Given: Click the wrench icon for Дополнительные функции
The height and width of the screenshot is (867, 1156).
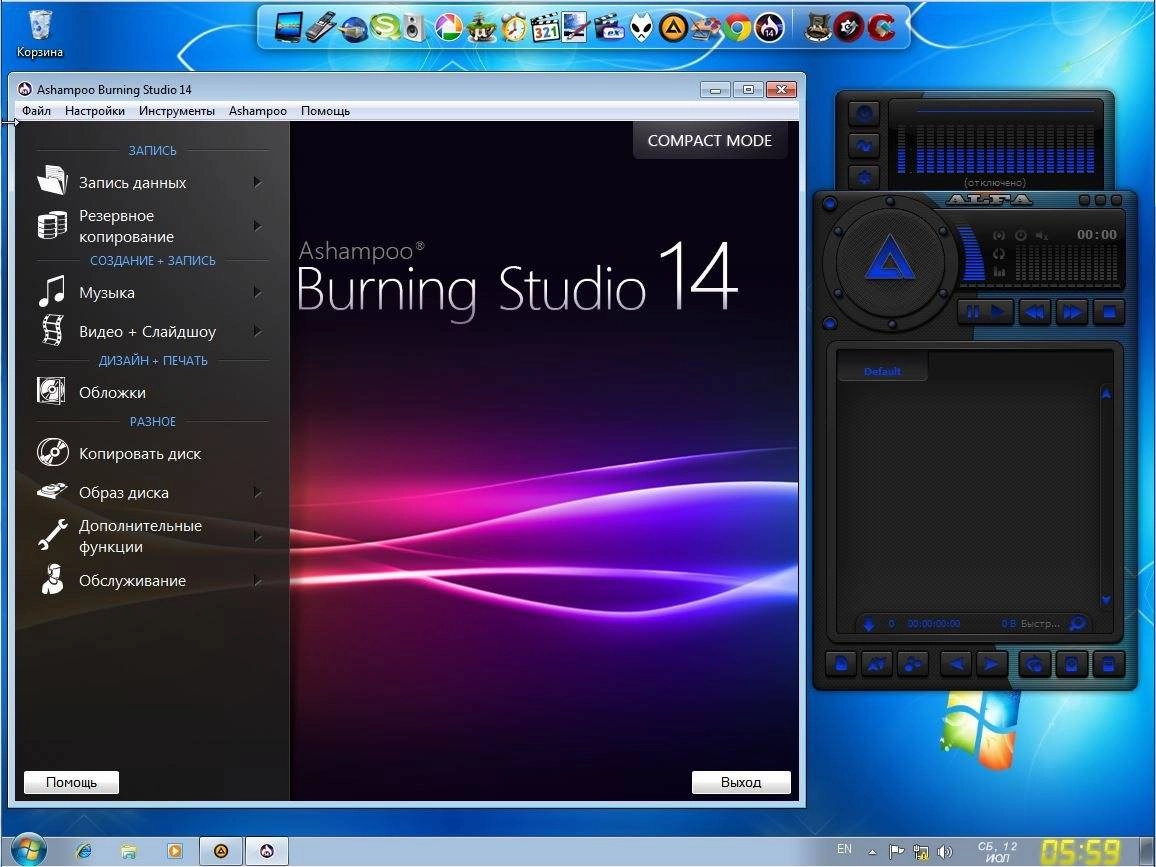Looking at the screenshot, I should pyautogui.click(x=52, y=535).
